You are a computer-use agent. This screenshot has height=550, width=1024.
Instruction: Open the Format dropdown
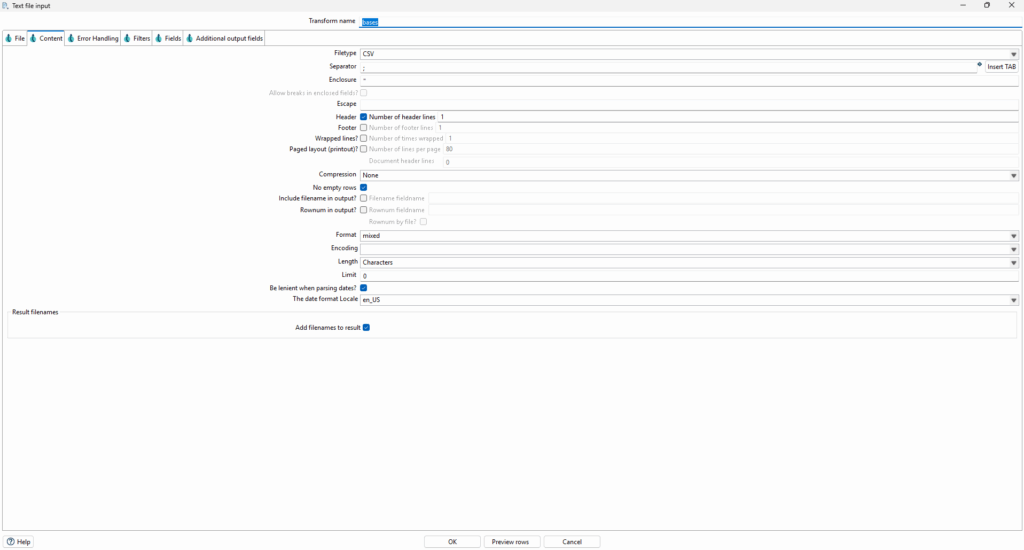pyautogui.click(x=689, y=236)
